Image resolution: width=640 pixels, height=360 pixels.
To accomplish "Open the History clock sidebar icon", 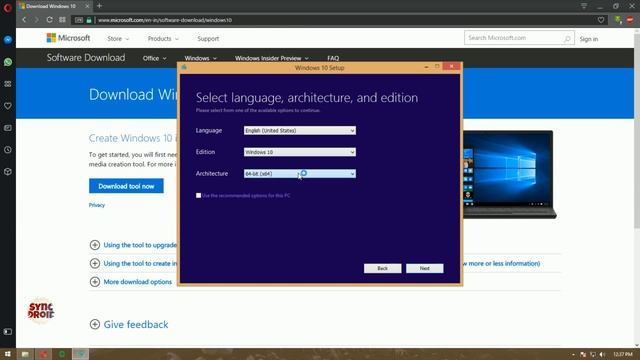I will pyautogui.click(x=8, y=150).
